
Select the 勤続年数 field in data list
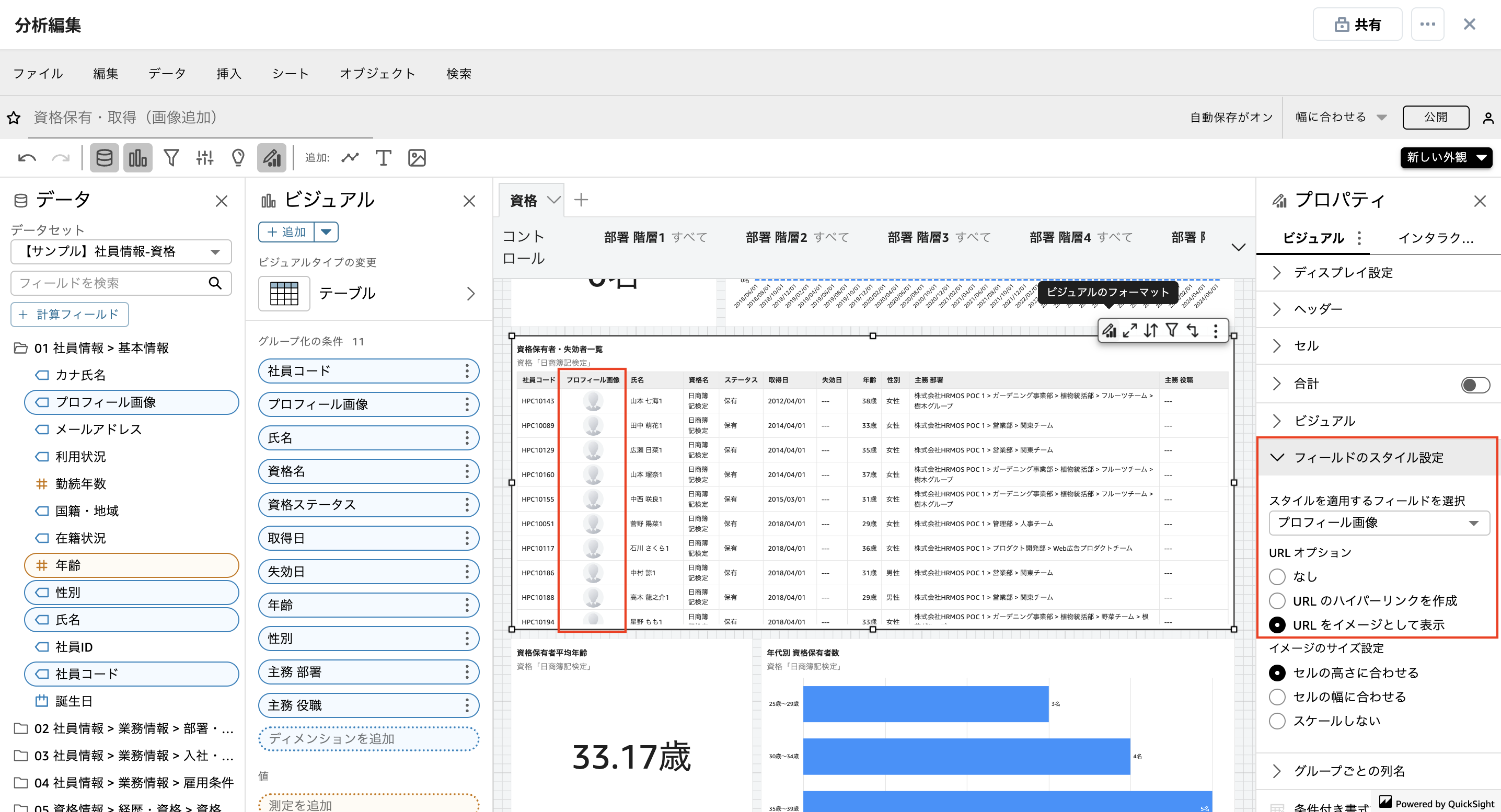click(x=80, y=483)
